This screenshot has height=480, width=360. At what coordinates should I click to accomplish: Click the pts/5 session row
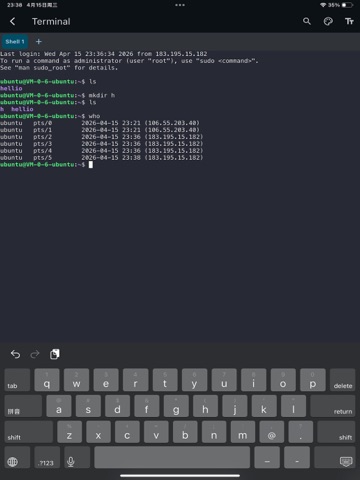[x=102, y=158]
